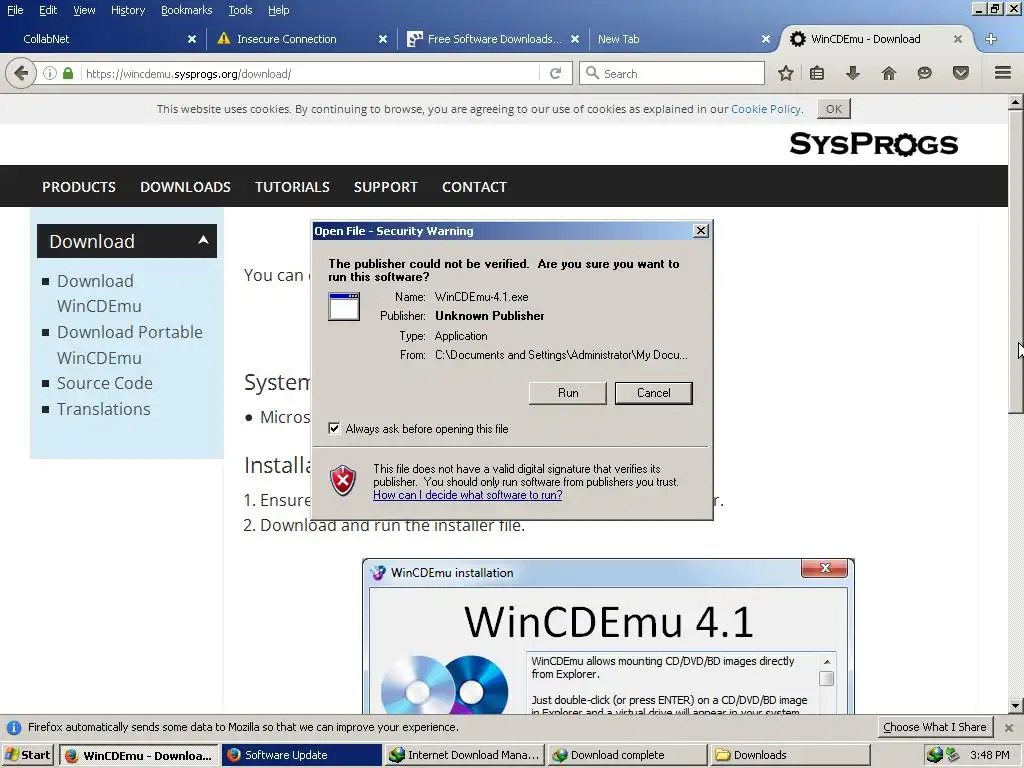This screenshot has height=768, width=1024.
Task: Open the File menu
Action: pyautogui.click(x=14, y=10)
